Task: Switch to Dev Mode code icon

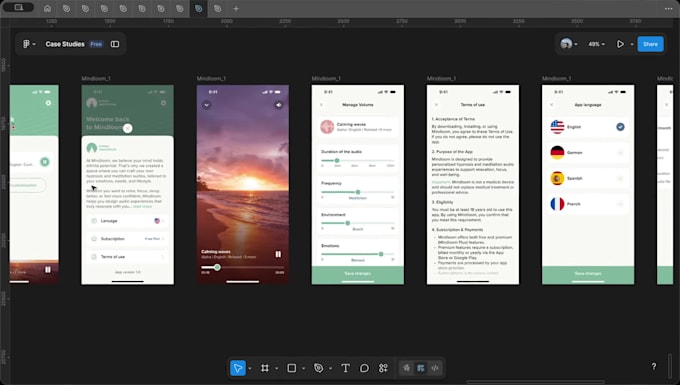Action: (435, 368)
